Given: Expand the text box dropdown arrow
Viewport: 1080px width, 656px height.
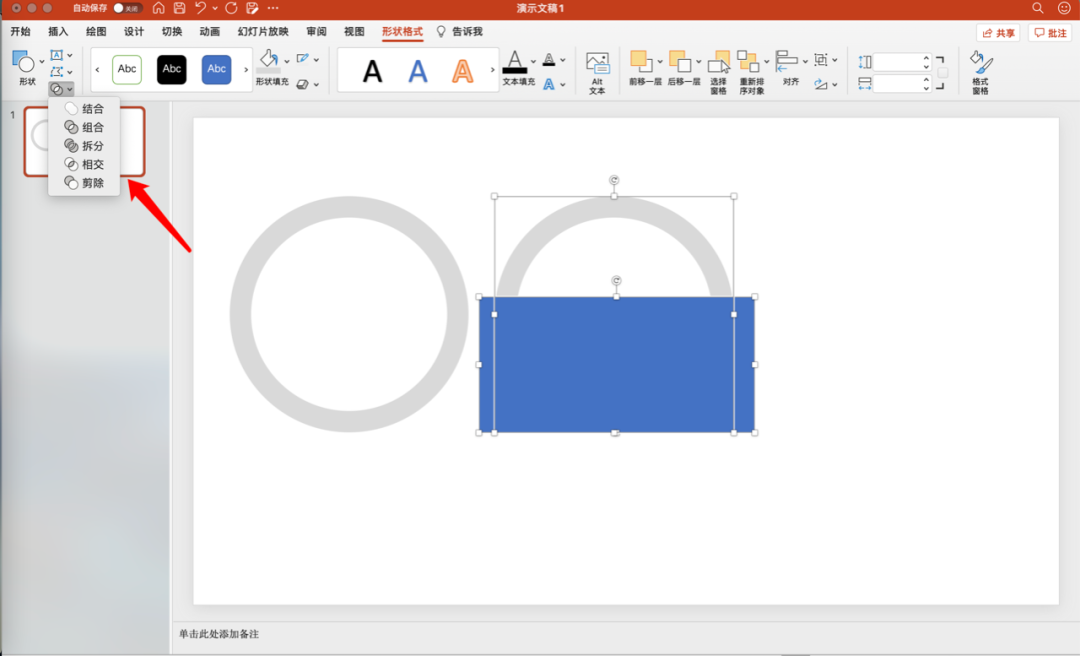Looking at the screenshot, I should [70, 55].
